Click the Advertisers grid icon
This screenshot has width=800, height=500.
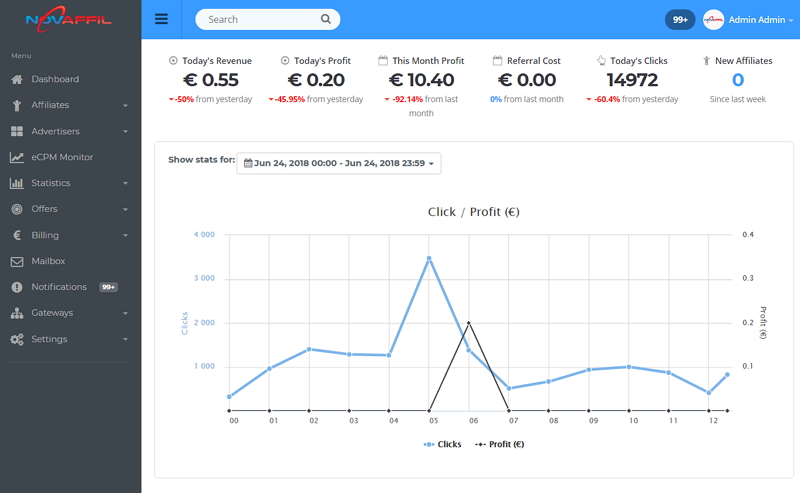pos(17,131)
